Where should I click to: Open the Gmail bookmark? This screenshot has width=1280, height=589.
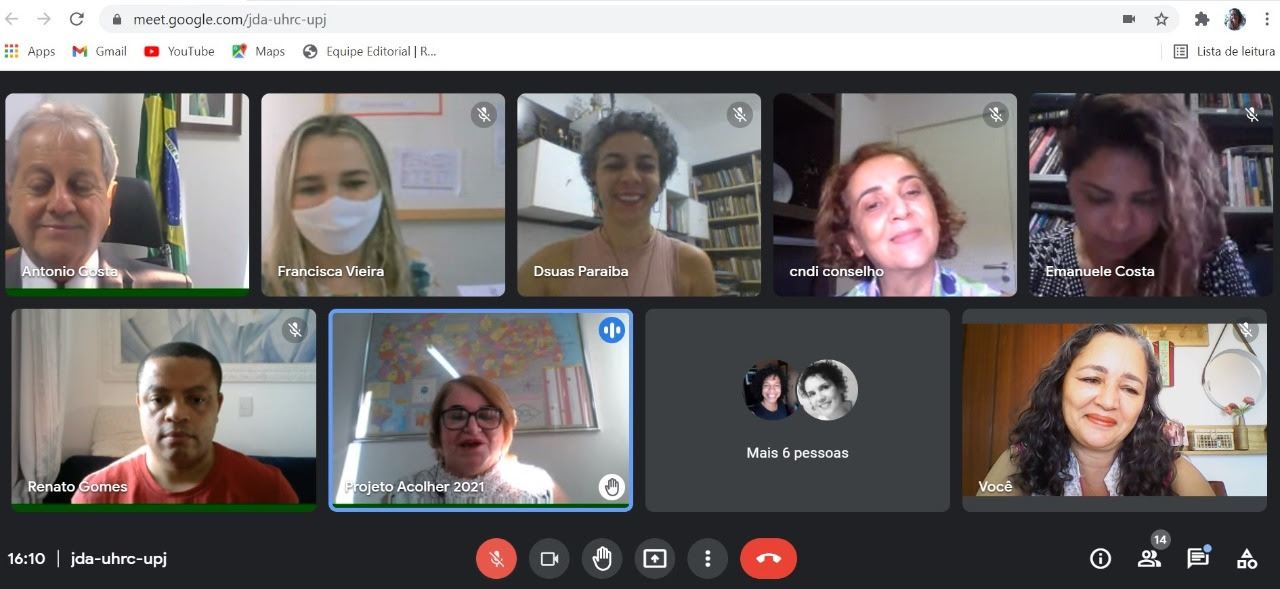tap(100, 51)
